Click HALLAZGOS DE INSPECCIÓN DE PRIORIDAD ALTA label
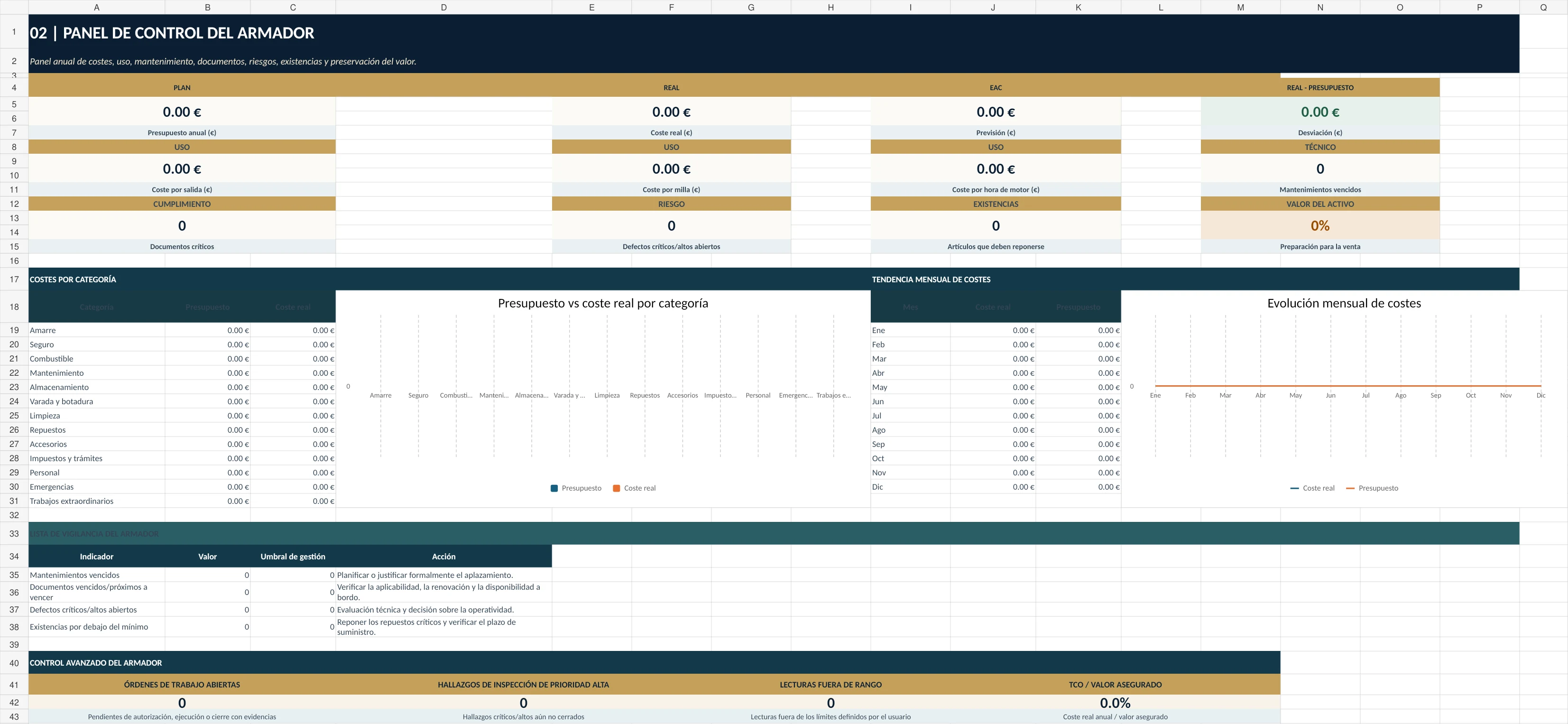Viewport: 1568px width, 724px height. [524, 685]
